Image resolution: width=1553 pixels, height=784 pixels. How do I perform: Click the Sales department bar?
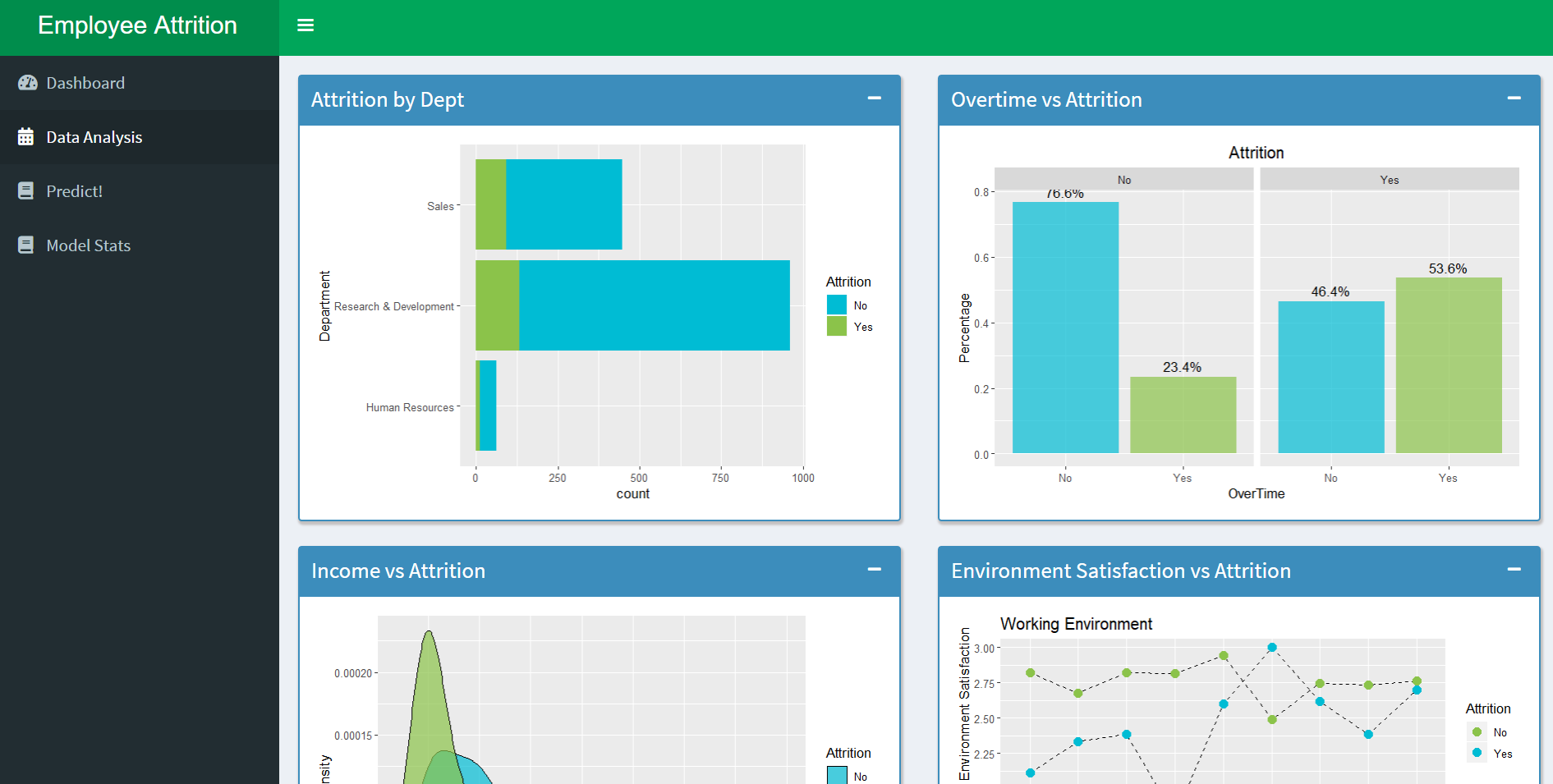coord(549,204)
